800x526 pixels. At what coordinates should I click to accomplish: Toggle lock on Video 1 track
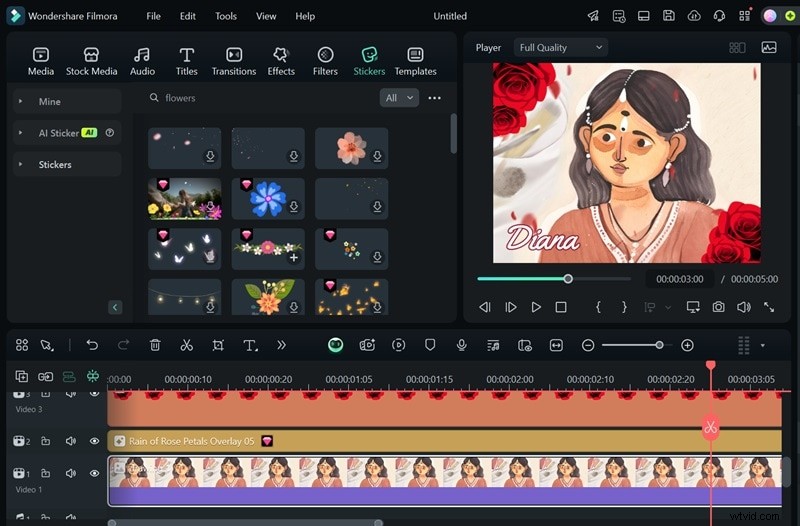coord(45,473)
